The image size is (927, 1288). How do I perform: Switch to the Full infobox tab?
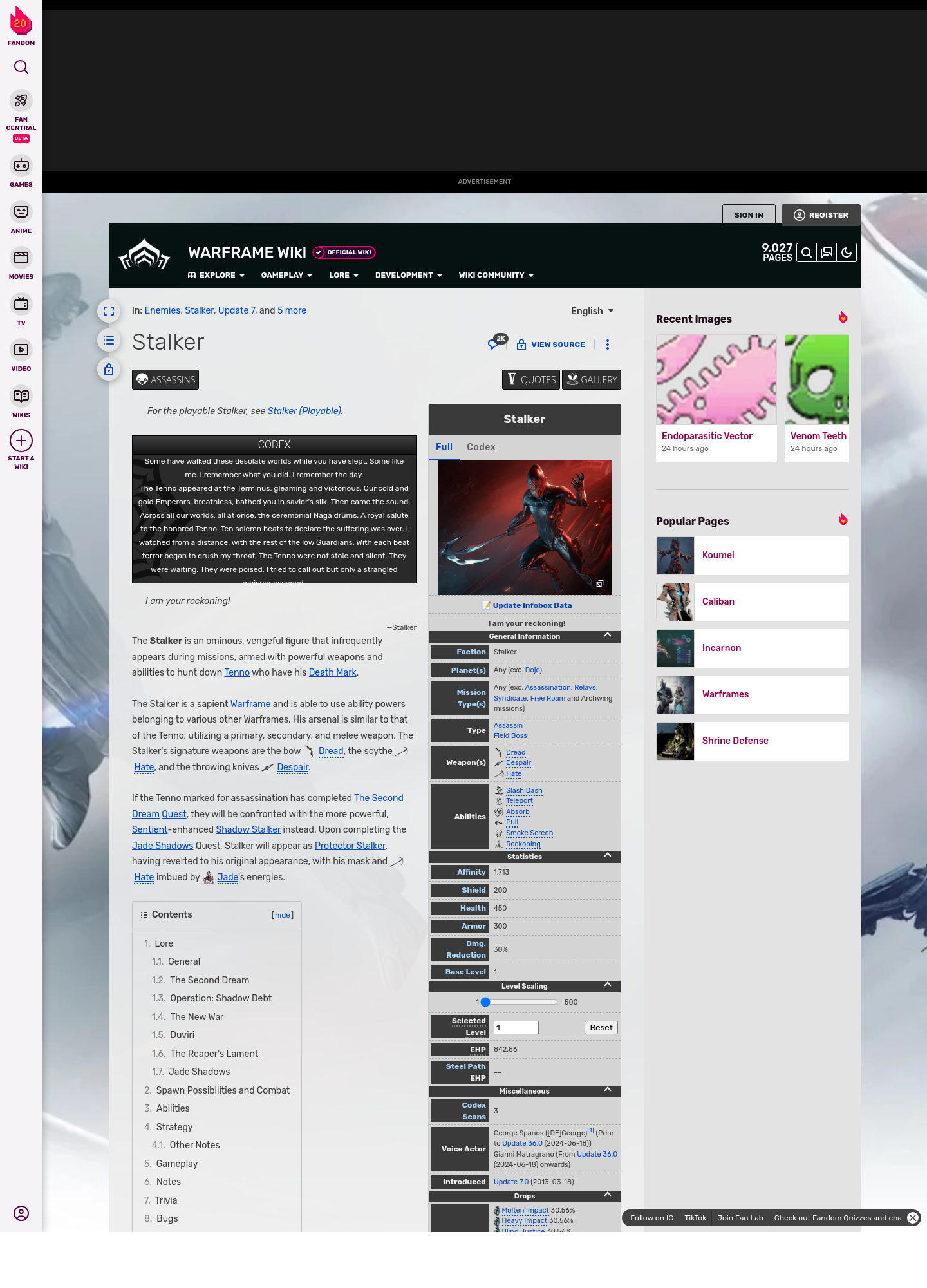444,447
